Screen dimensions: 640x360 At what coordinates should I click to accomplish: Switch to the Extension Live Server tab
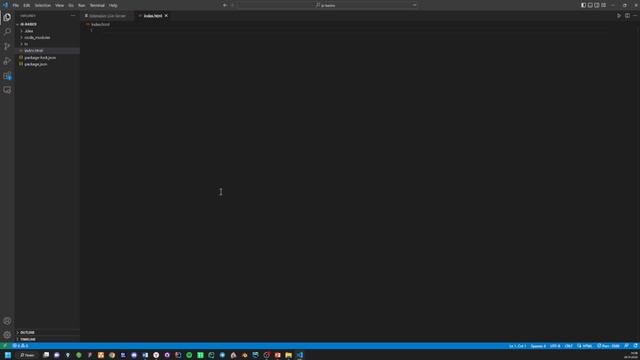click(x=107, y=16)
